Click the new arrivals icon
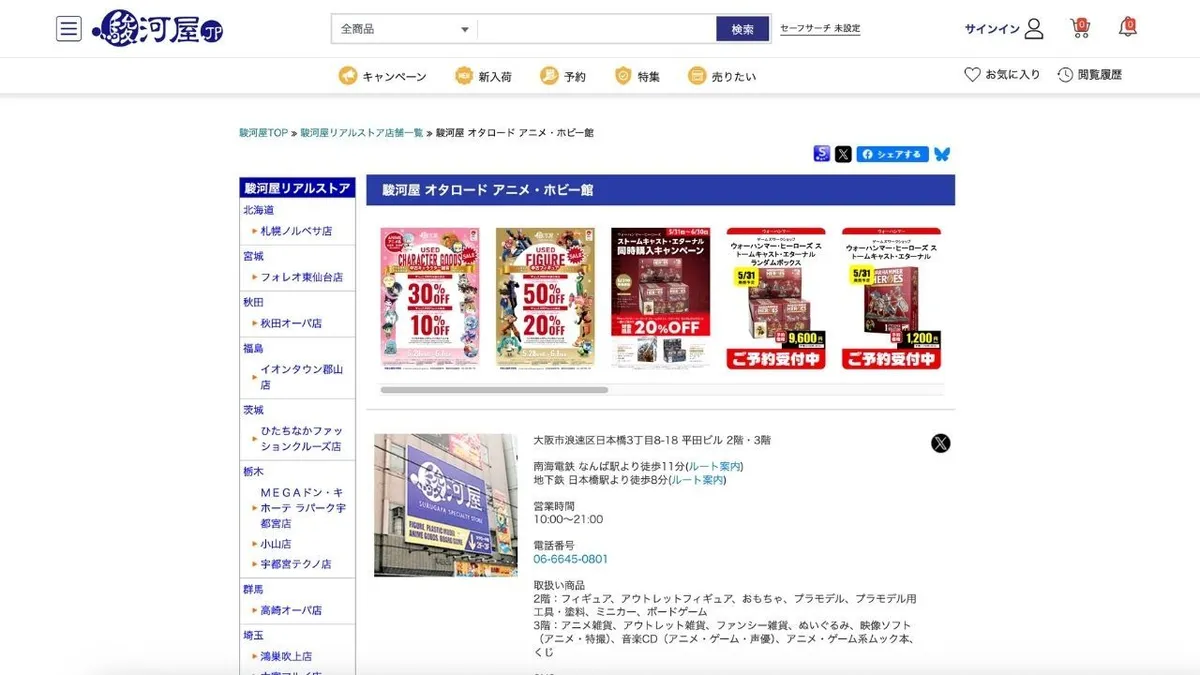 (x=464, y=76)
